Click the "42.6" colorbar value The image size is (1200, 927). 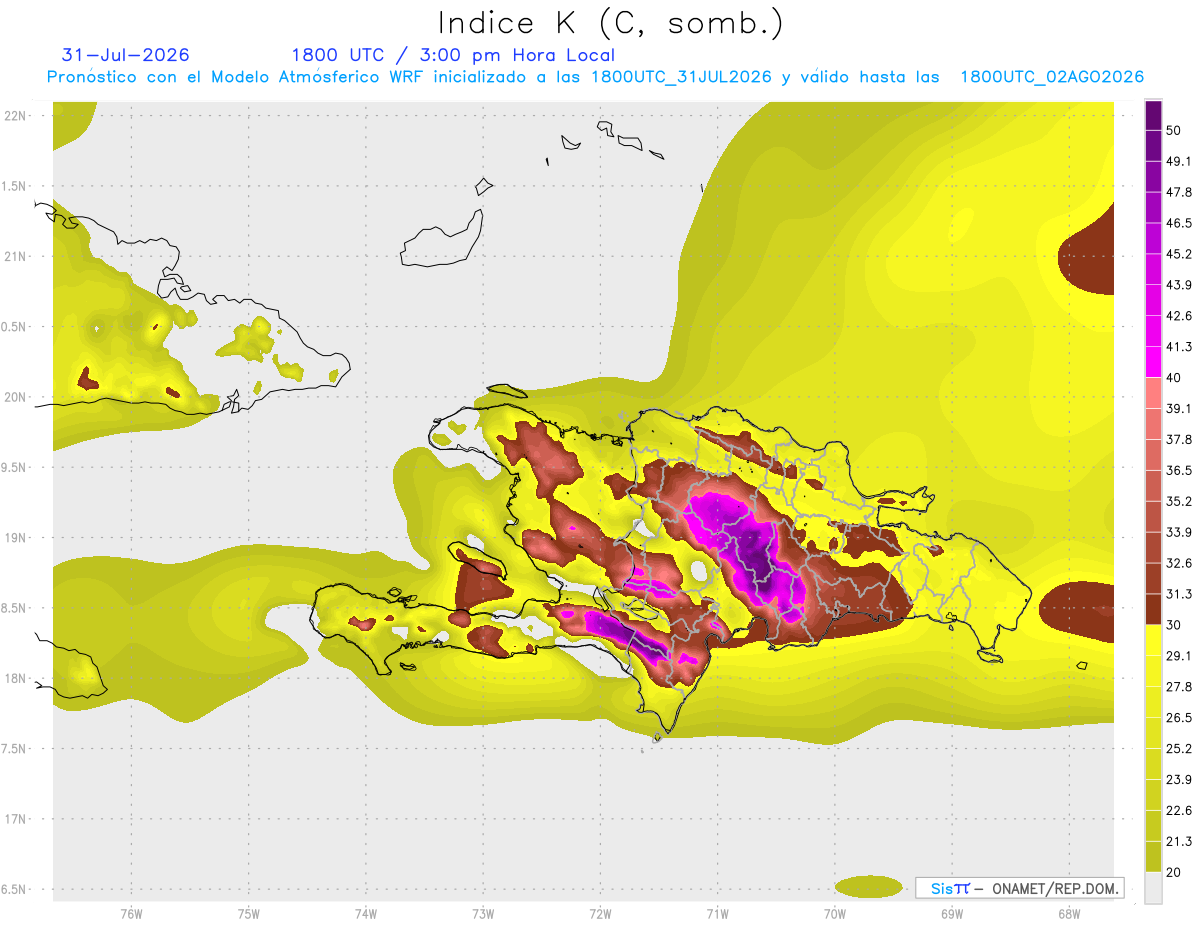pos(1179,316)
